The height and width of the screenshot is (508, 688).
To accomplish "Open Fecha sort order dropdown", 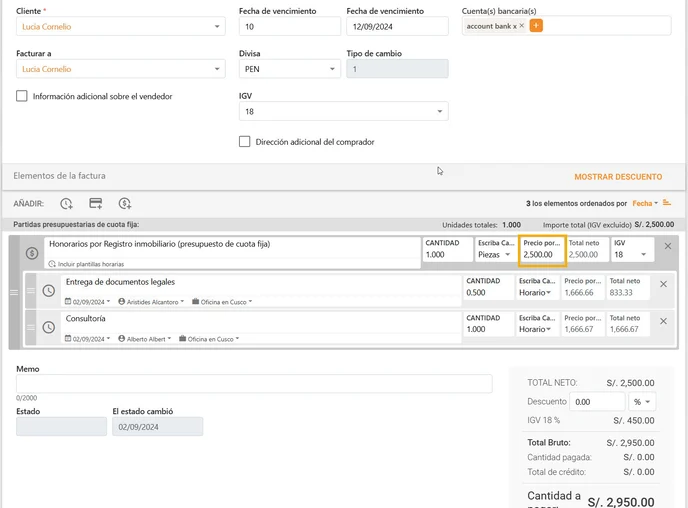I will pos(645,203).
